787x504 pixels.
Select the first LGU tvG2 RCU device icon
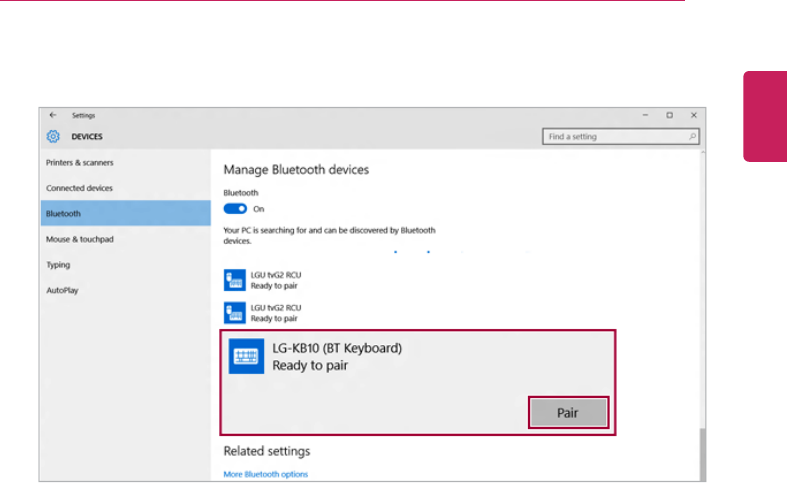point(235,280)
